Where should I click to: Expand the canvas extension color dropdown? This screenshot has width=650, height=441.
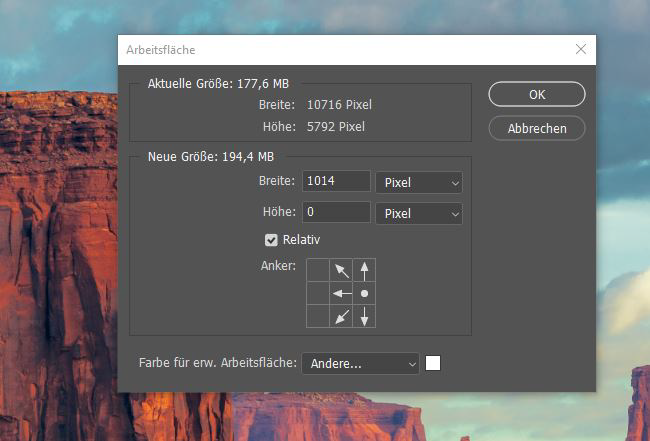360,364
